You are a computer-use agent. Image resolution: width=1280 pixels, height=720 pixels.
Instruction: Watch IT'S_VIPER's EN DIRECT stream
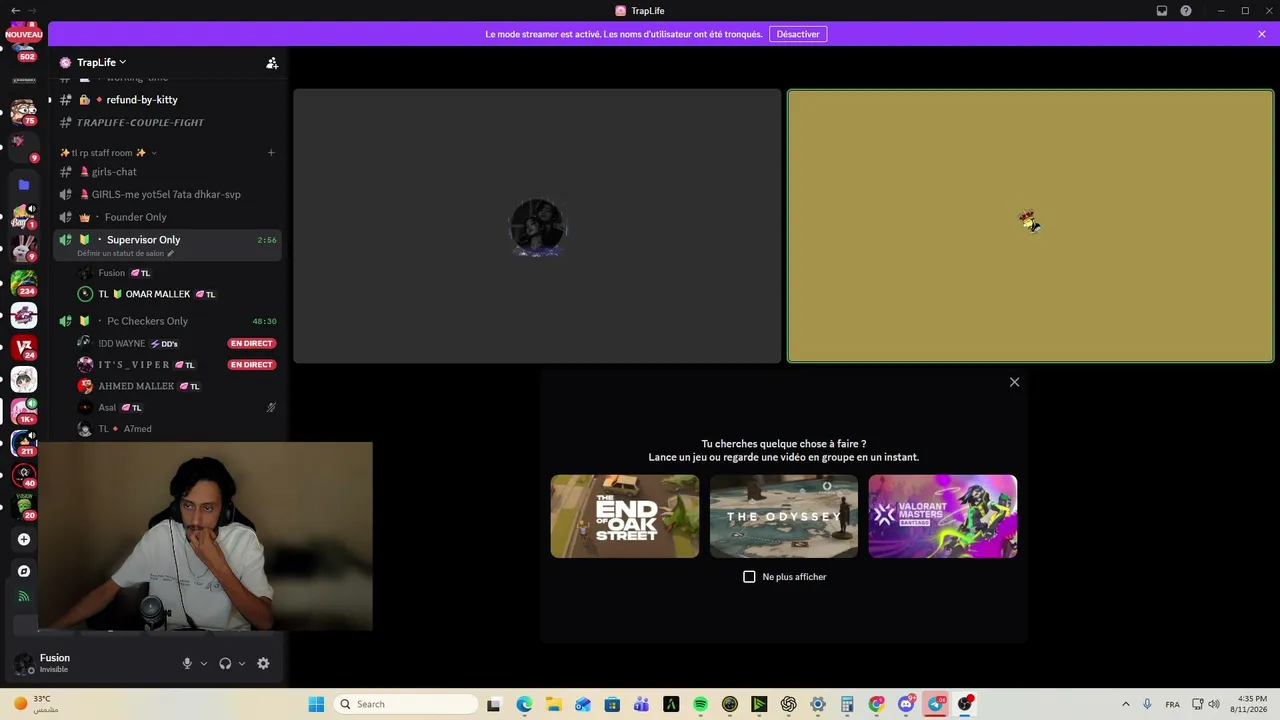[251, 365]
